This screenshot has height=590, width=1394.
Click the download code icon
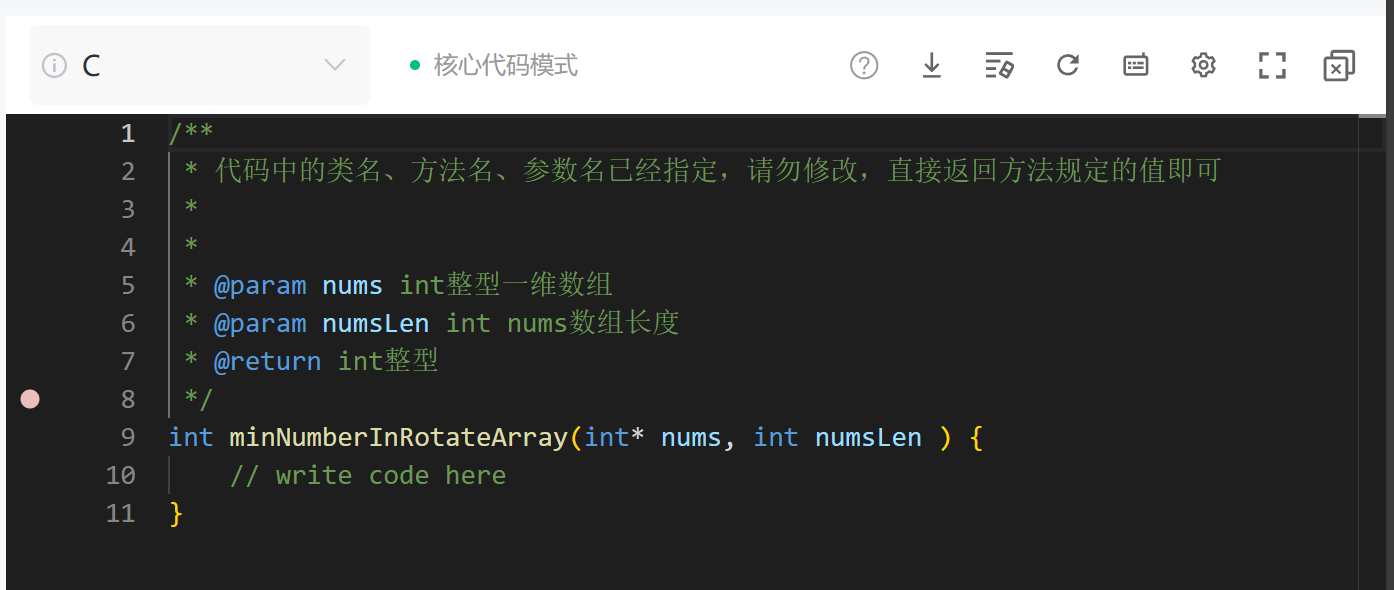point(932,66)
